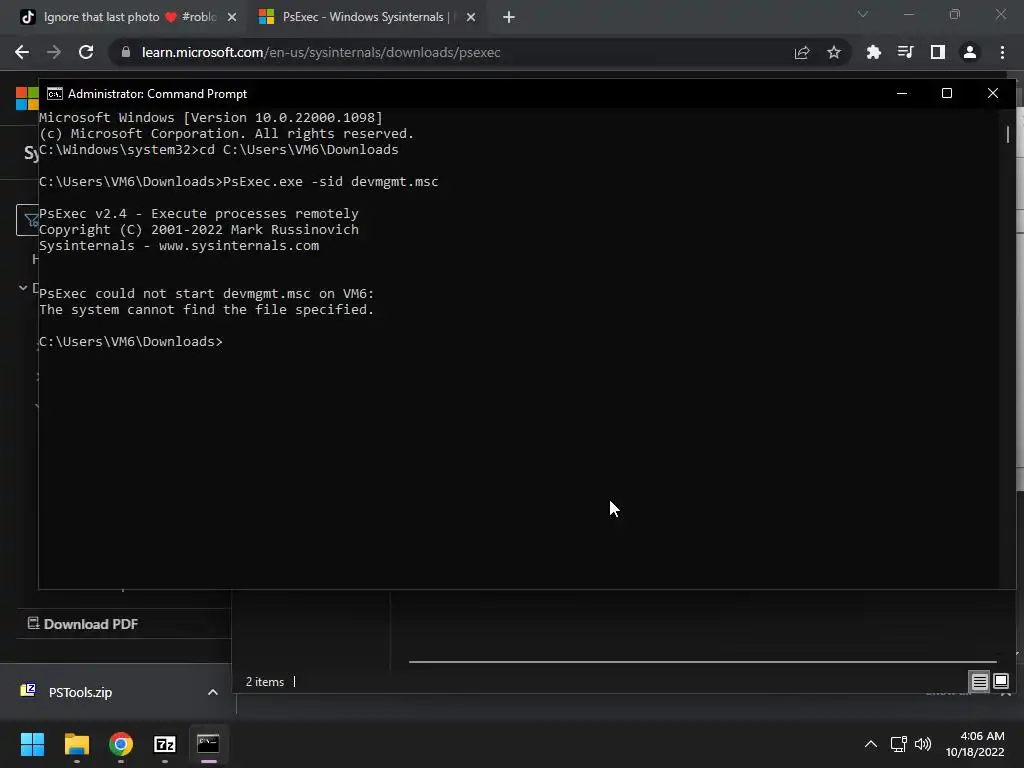This screenshot has height=768, width=1024.
Task: Click the Chrome forward arrow
Action: (x=54, y=52)
